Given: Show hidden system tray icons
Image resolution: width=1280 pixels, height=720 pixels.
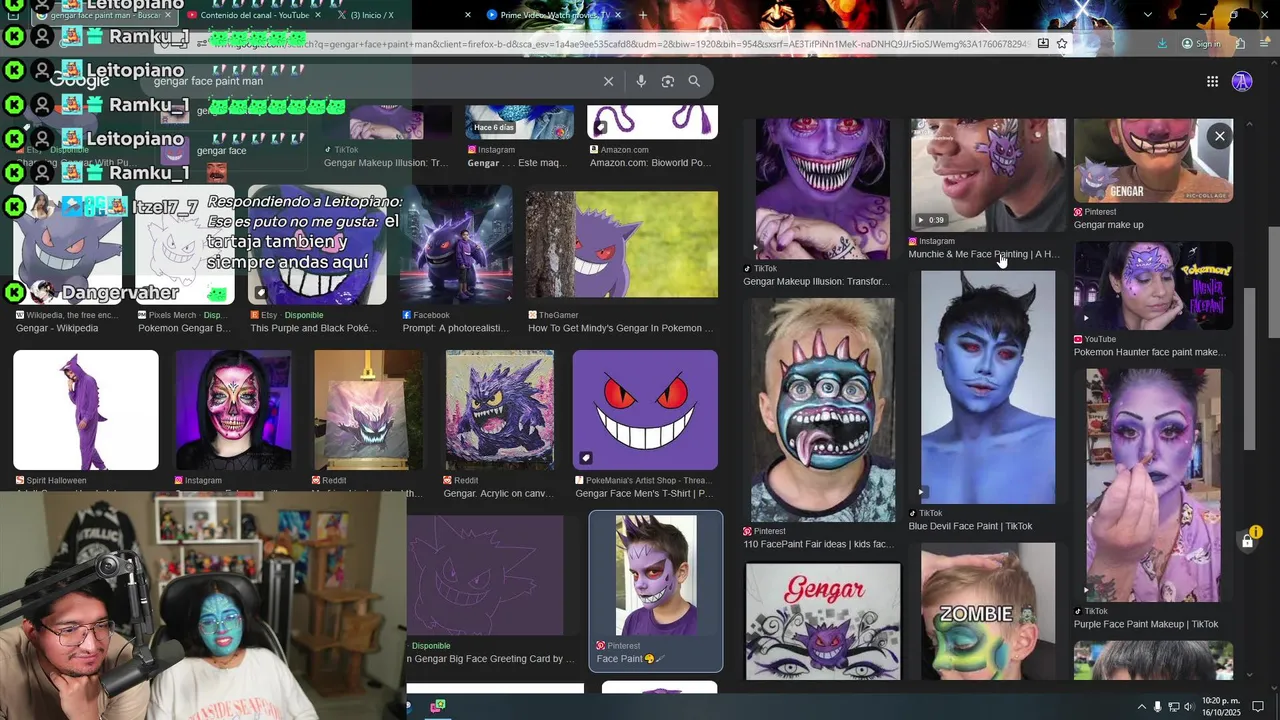Looking at the screenshot, I should click(x=1141, y=707).
